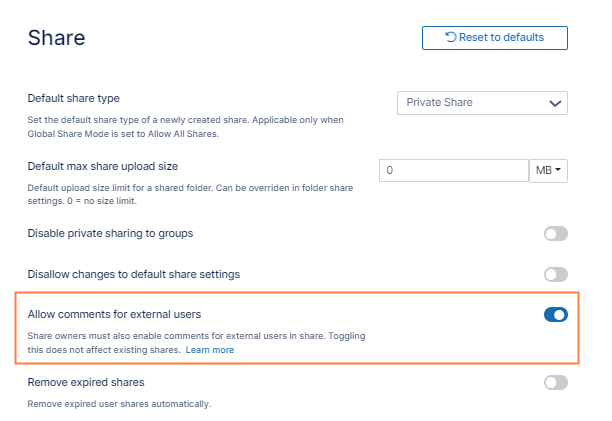612x421 pixels.
Task: Click Disallow changes to default share settings text
Action: 133,273
